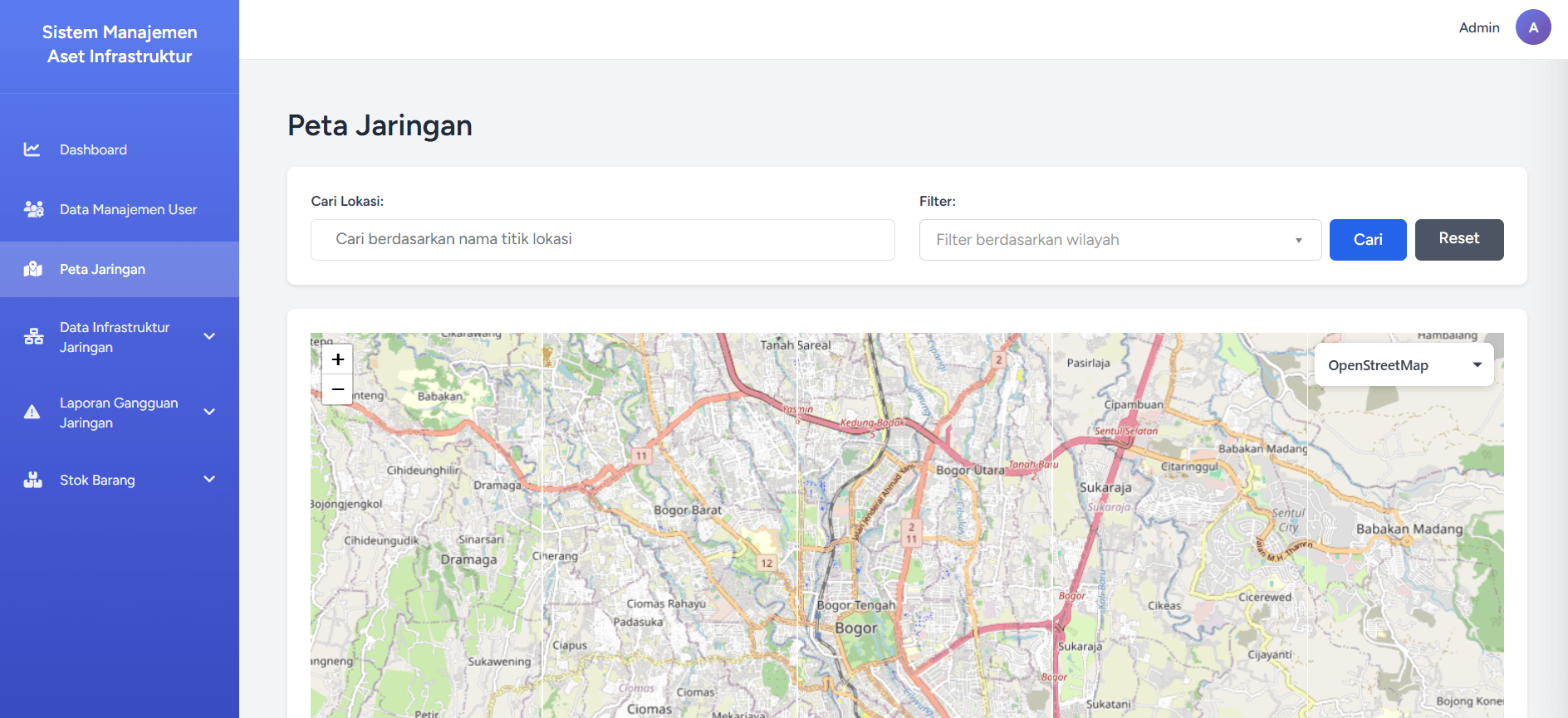The image size is (1568, 718).
Task: Zoom in the map with plus button
Action: (x=337, y=359)
